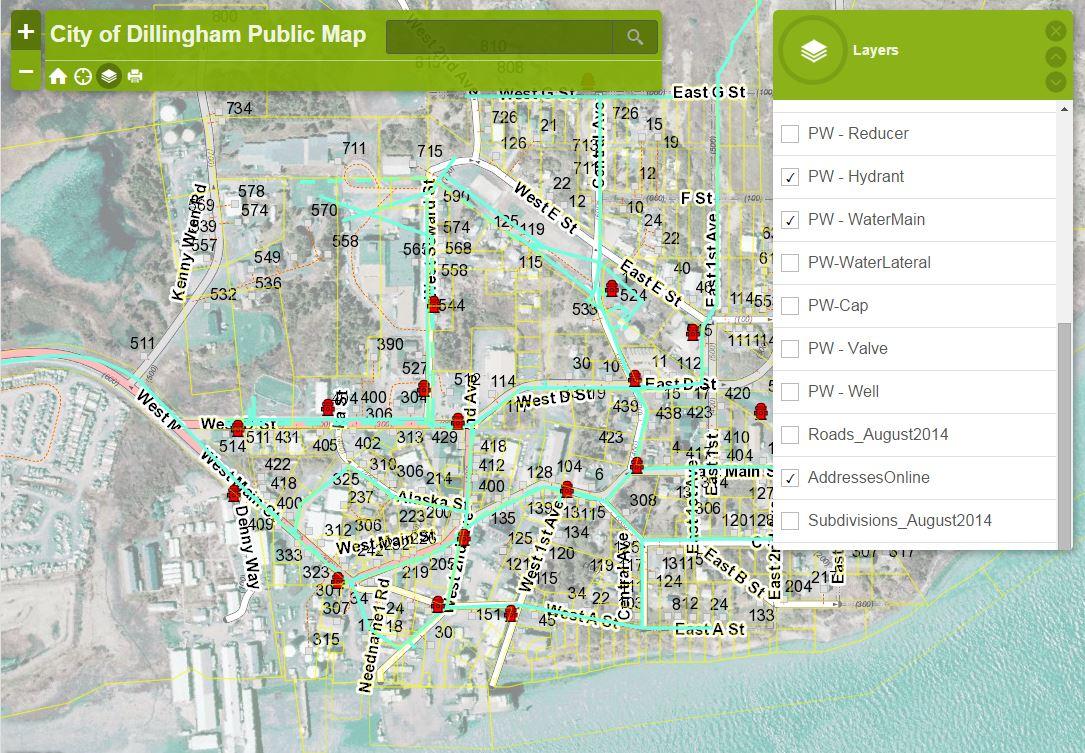The image size is (1085, 753).
Task: Select the hydrant near address 139
Action: 567,489
